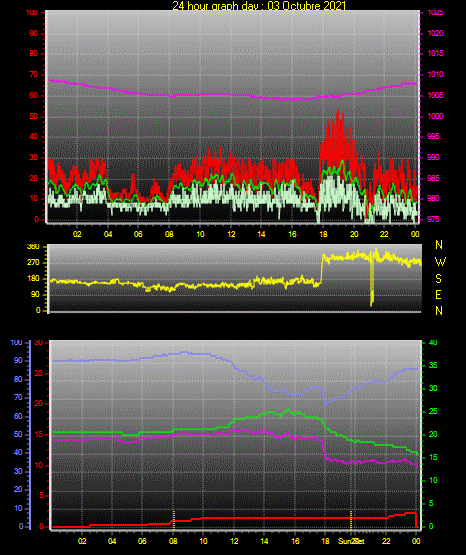Click the yellow 90 wind direction label
The image size is (466, 555).
pyautogui.click(x=35, y=295)
